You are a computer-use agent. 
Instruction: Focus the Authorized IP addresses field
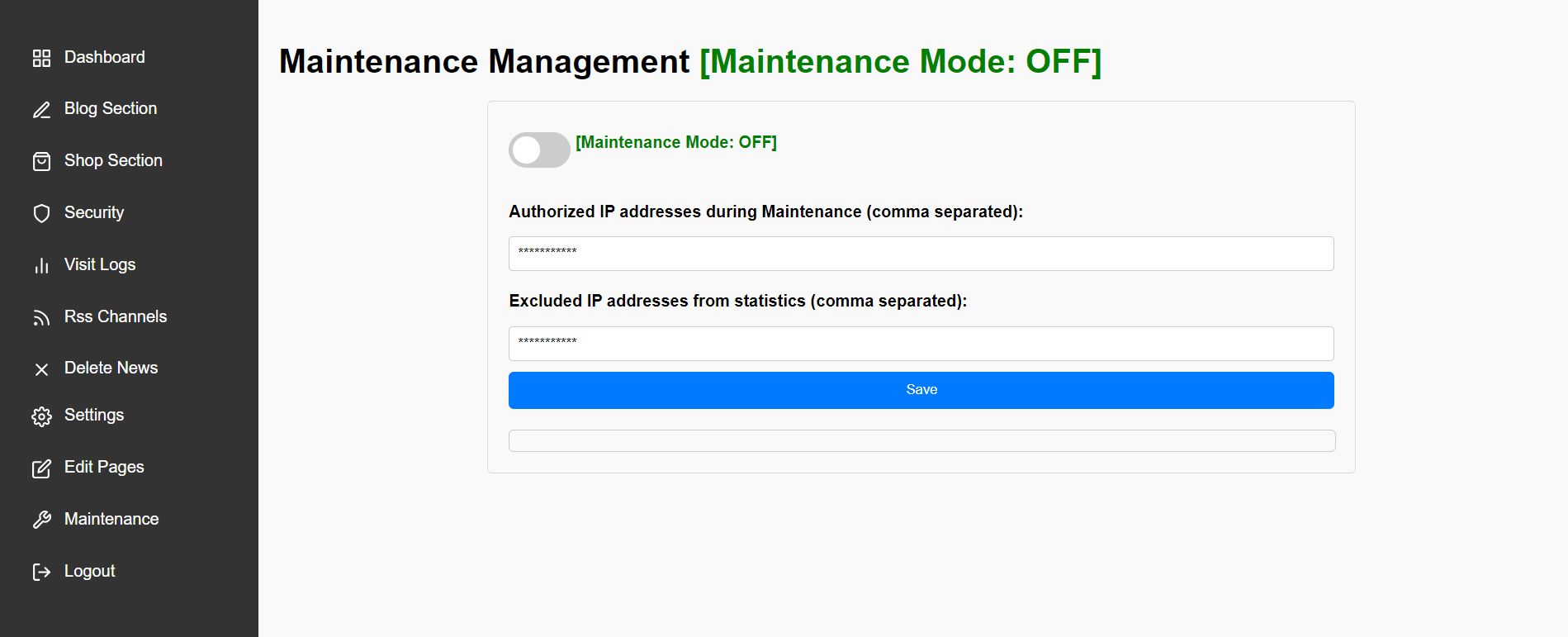tap(921, 254)
